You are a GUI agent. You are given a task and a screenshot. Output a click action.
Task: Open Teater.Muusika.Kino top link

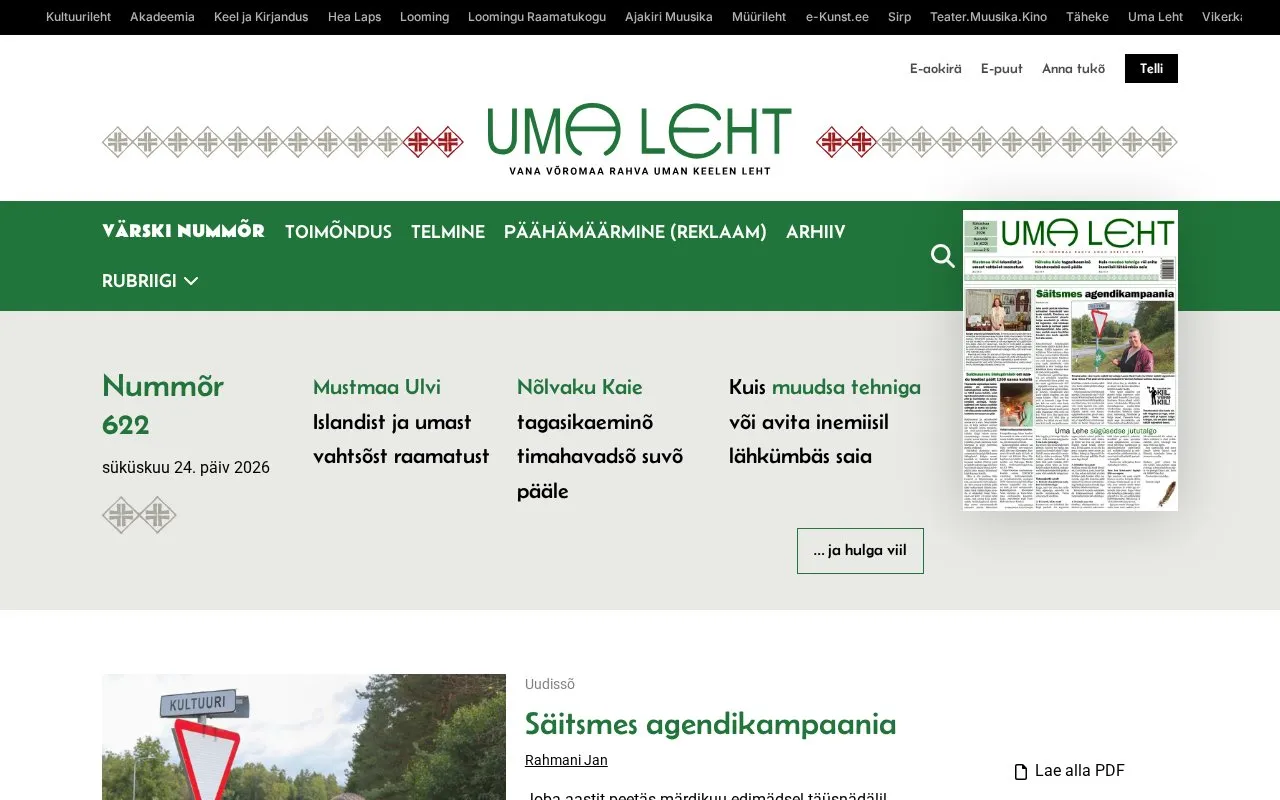988,17
